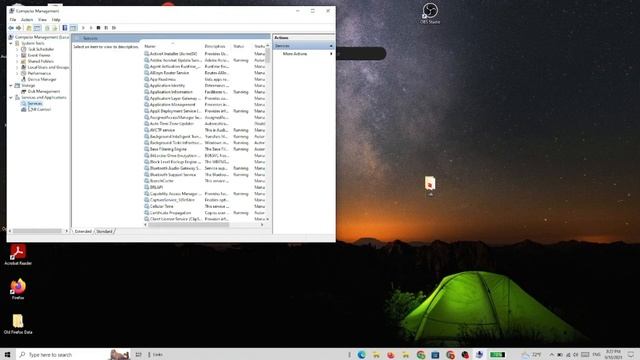The image size is (640, 360).
Task: Click the Export List toolbar icon
Action: [x=54, y=28]
